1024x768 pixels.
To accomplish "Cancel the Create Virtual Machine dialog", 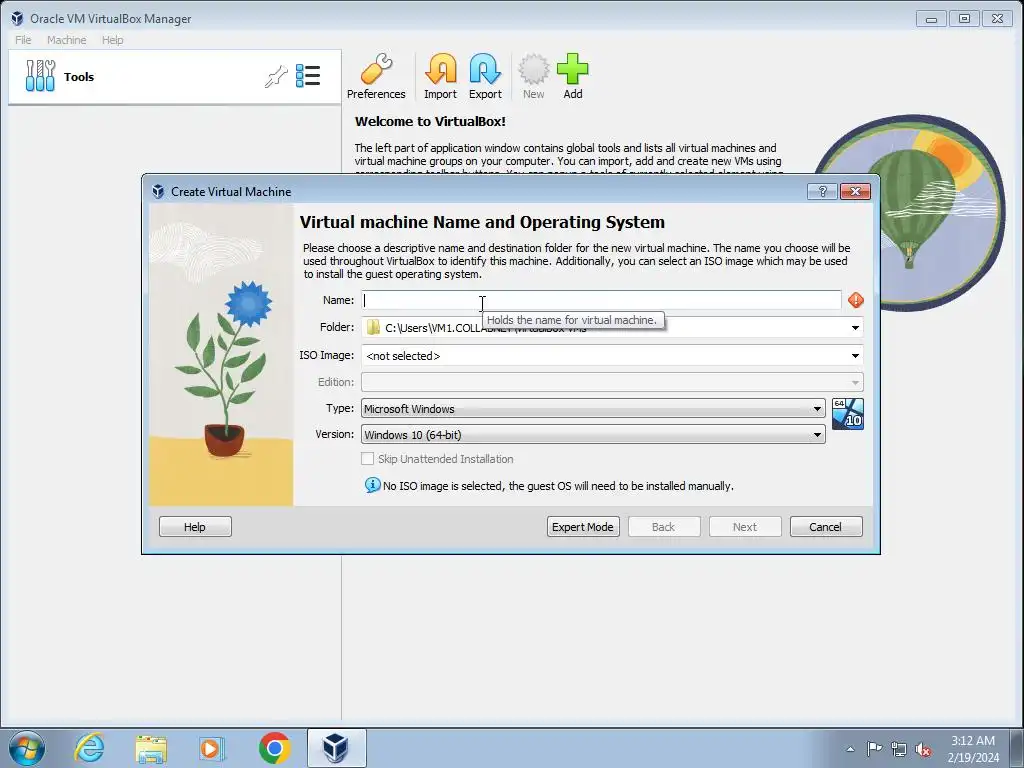I will click(825, 526).
